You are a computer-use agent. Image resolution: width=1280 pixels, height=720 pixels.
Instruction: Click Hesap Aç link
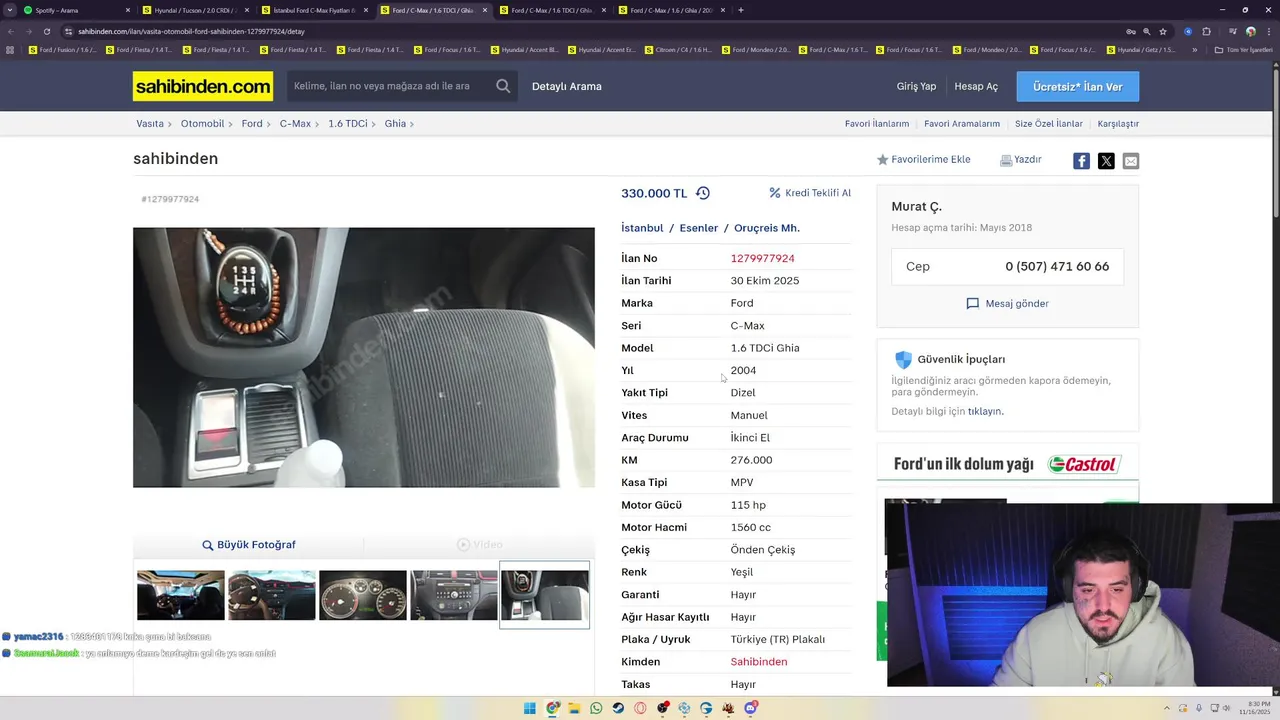click(x=976, y=87)
